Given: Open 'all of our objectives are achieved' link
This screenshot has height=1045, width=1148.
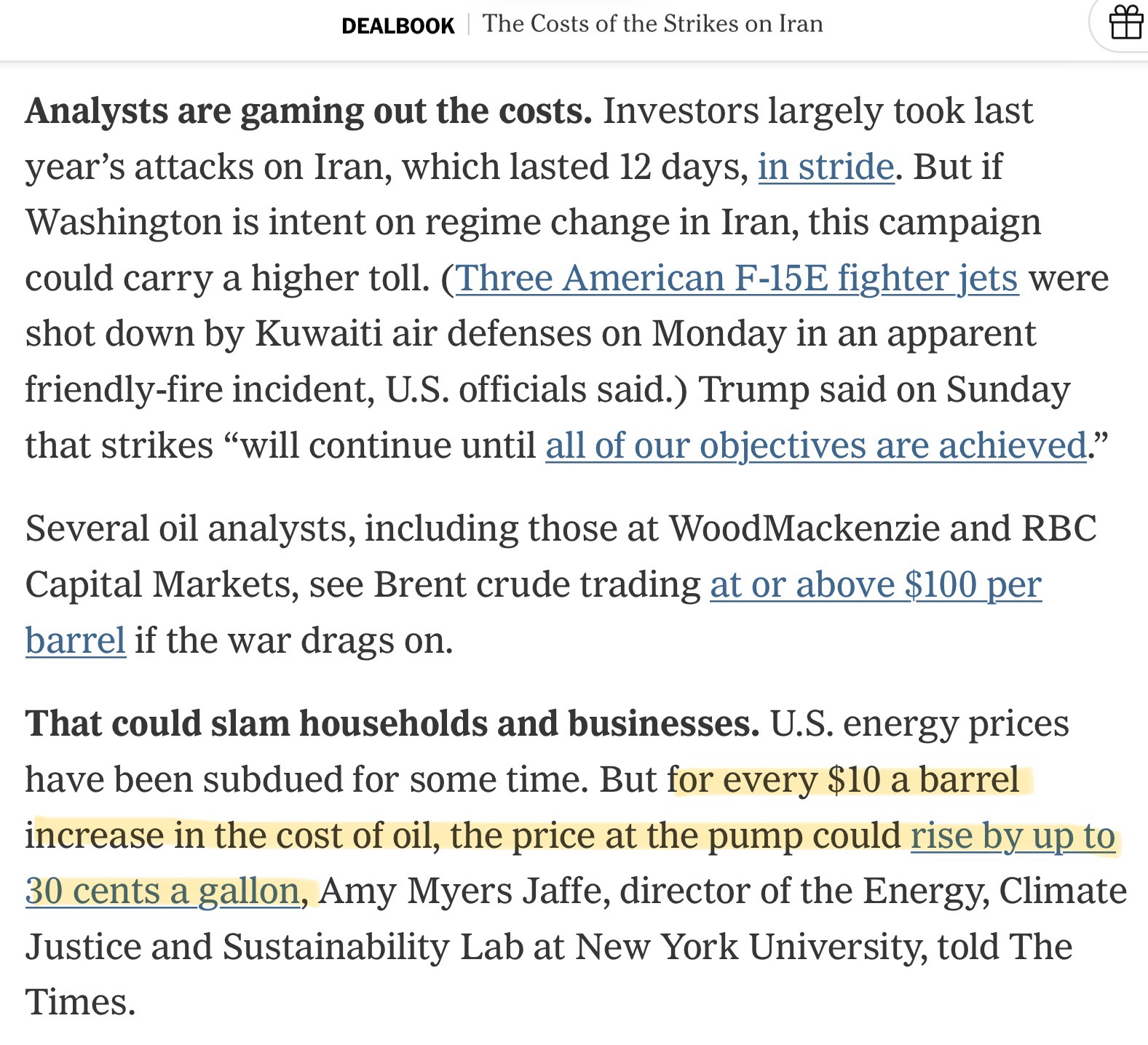Looking at the screenshot, I should click(815, 445).
